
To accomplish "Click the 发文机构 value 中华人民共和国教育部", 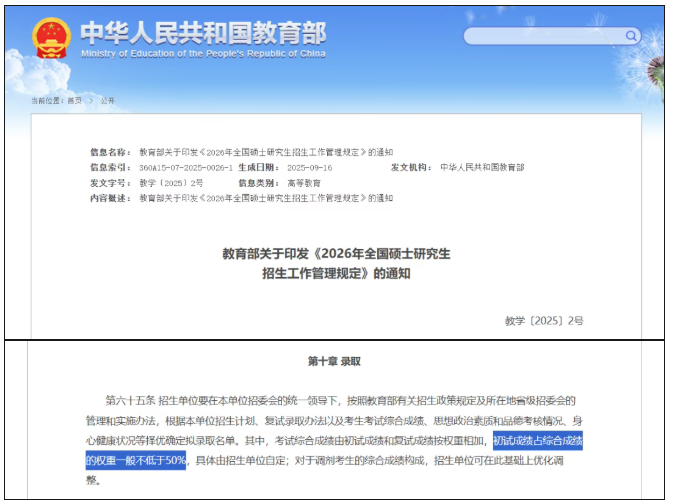I will click(x=482, y=168).
